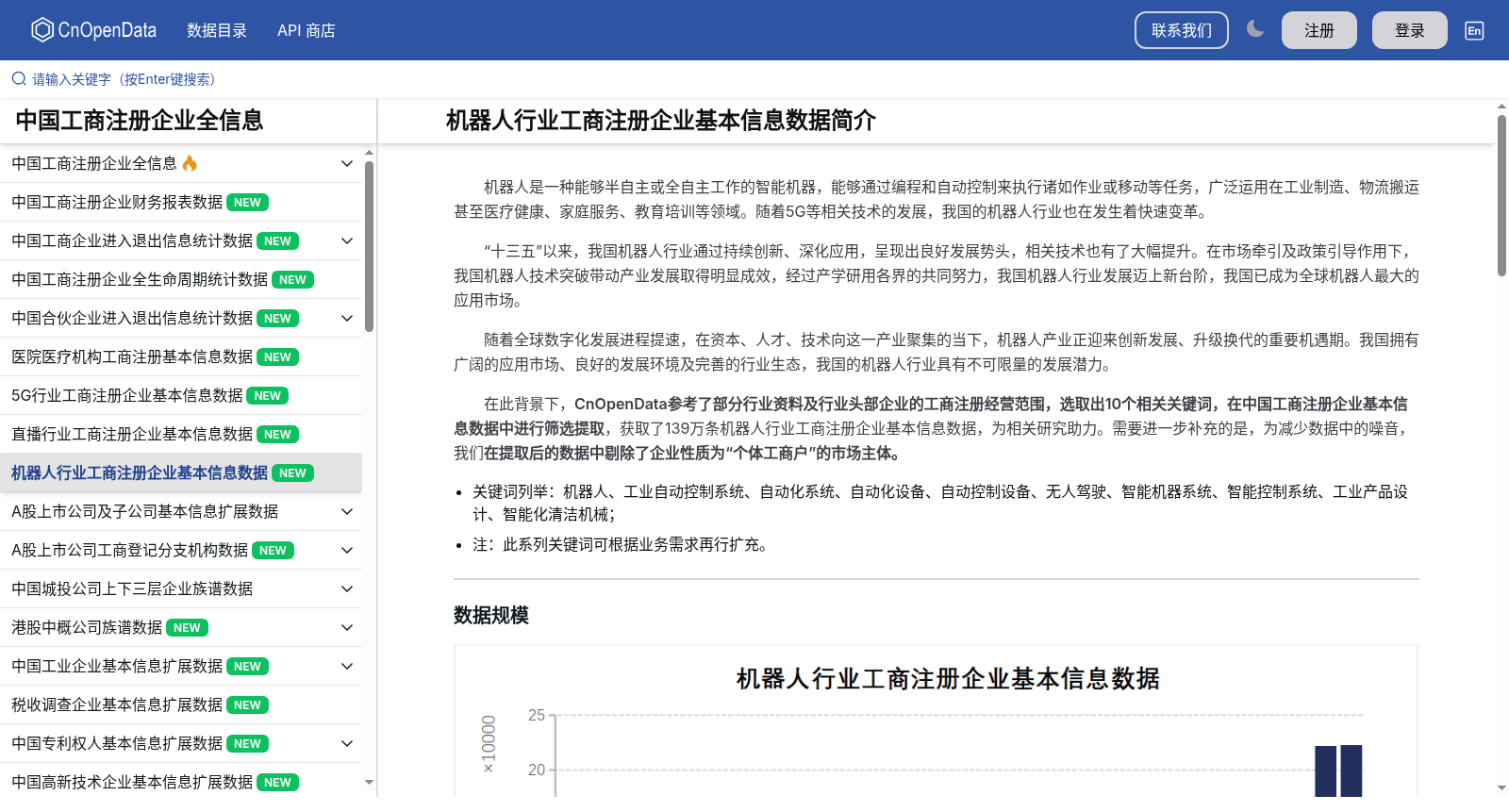
Task: Click the 数据规模 section heading
Action: coord(491,615)
